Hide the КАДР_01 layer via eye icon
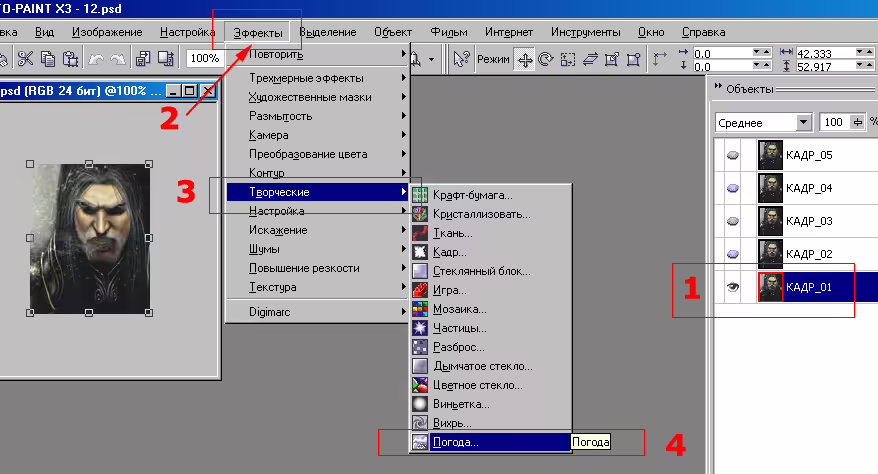Image resolution: width=878 pixels, height=474 pixels. [732, 287]
